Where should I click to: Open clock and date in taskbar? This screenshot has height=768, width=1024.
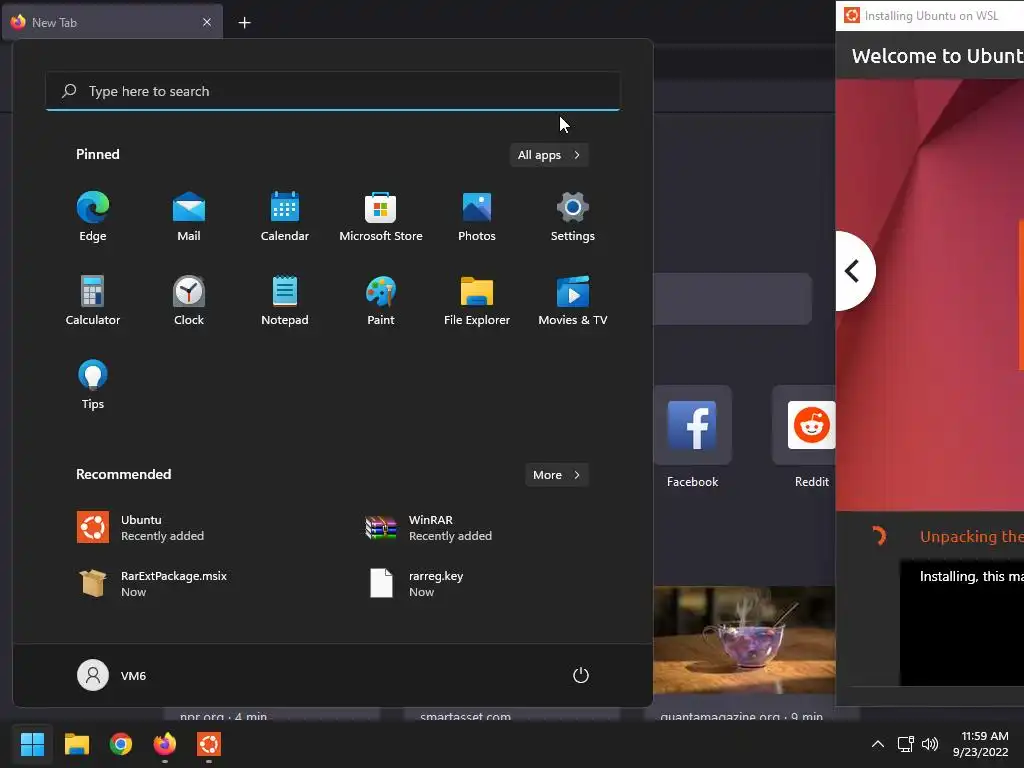point(982,744)
